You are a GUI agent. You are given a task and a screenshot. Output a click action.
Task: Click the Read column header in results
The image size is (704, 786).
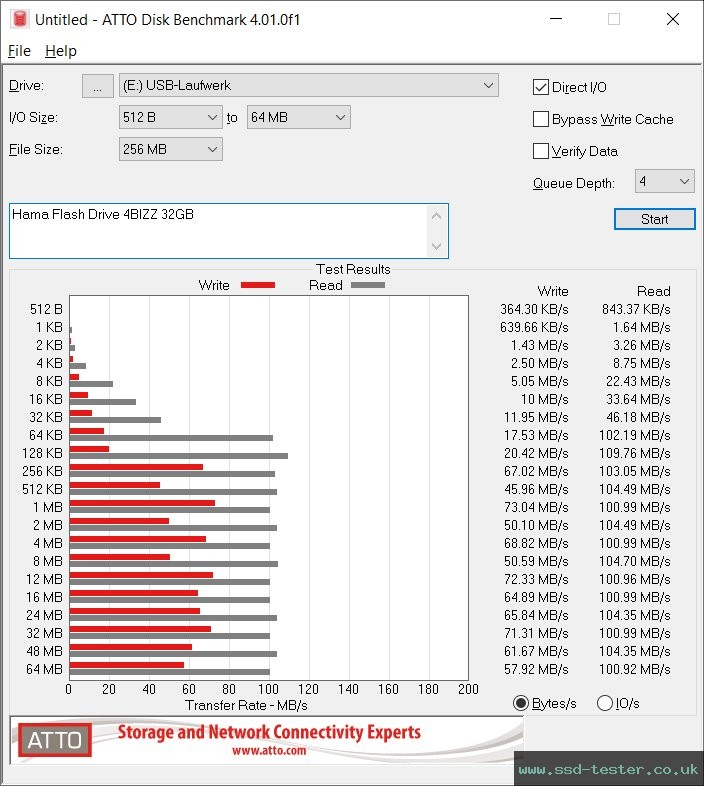[653, 291]
